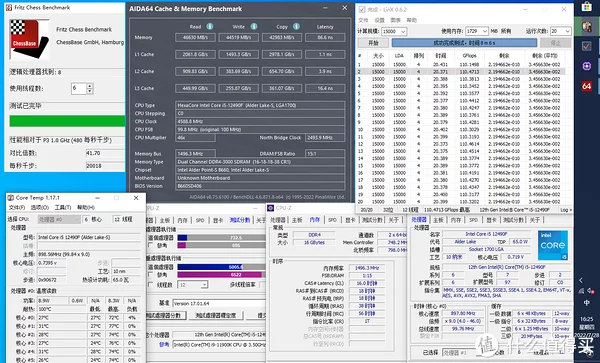
Task: Open Microsoft Store from the taskbar
Action: pyautogui.click(x=587, y=7)
